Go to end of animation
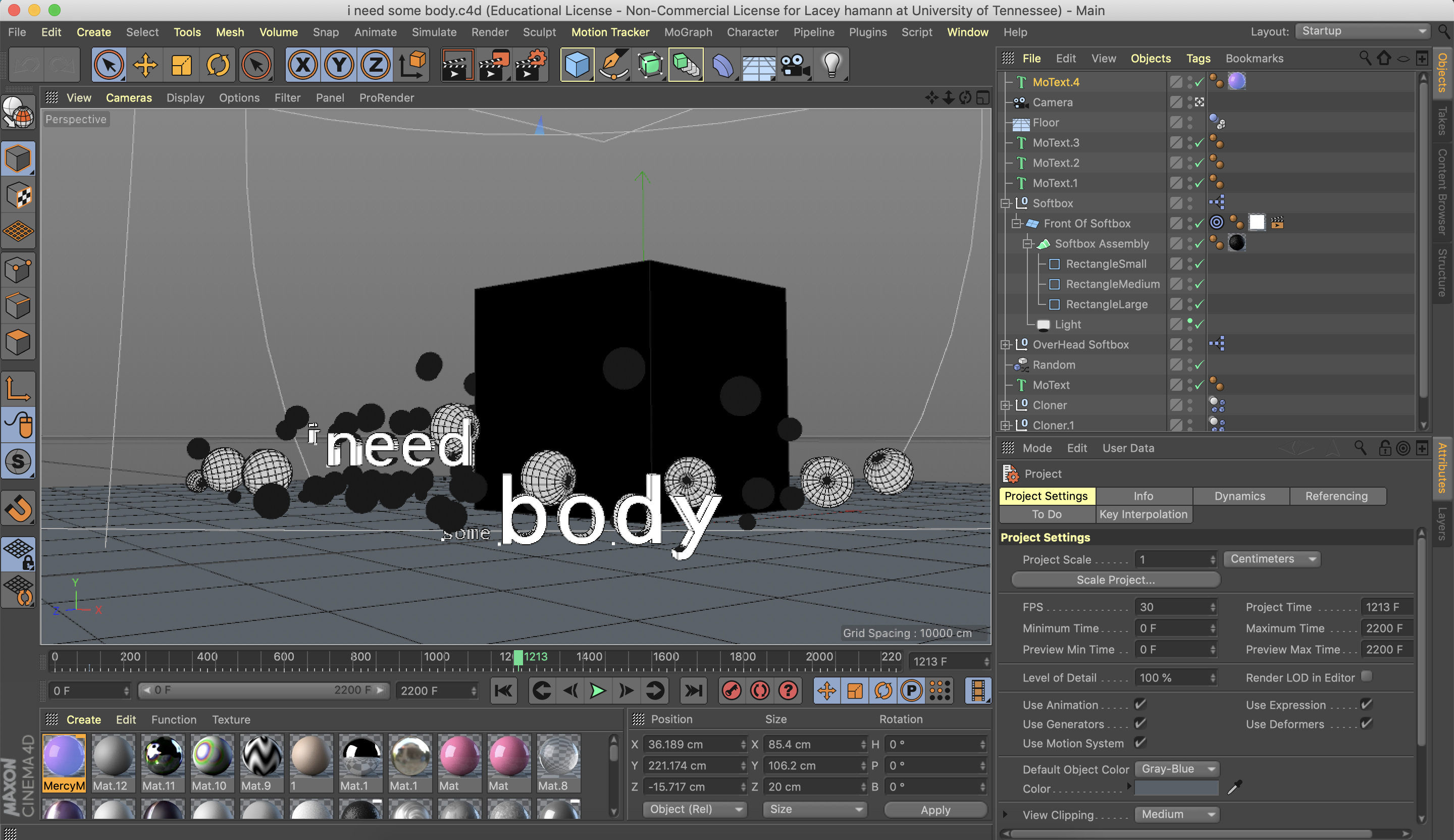1454x840 pixels. [693, 691]
